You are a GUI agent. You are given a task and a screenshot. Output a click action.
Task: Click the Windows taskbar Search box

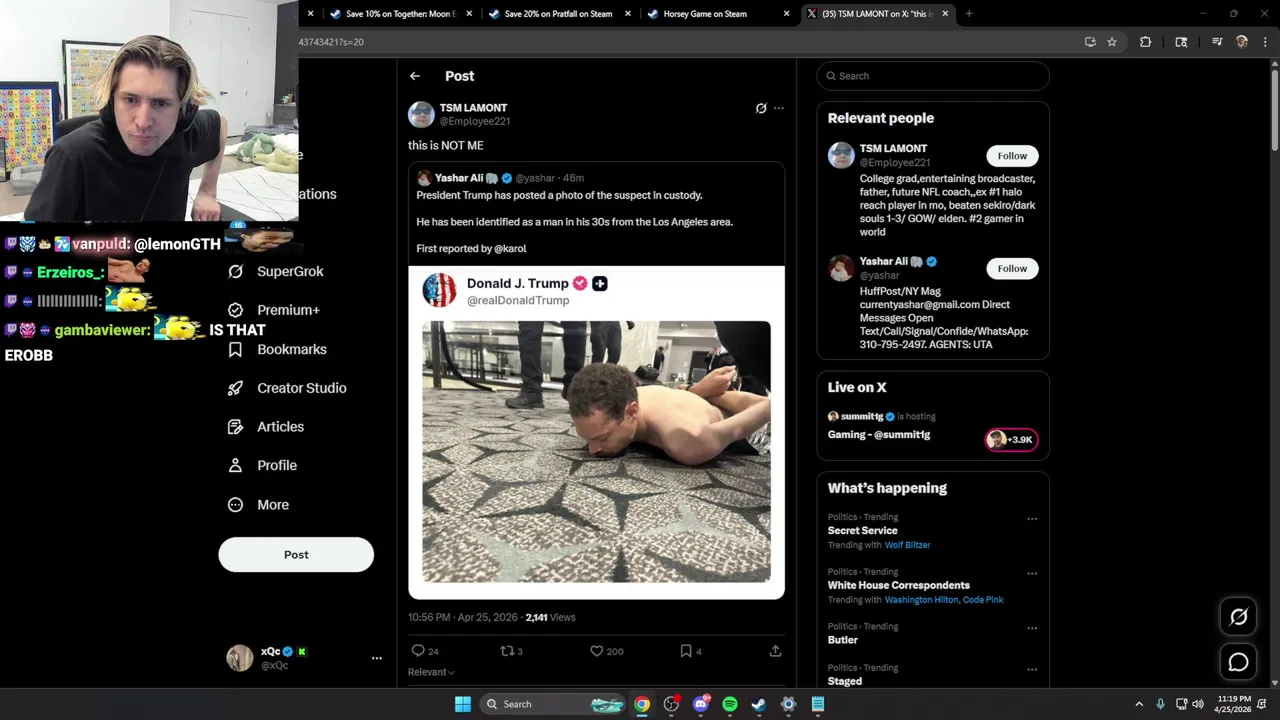553,704
